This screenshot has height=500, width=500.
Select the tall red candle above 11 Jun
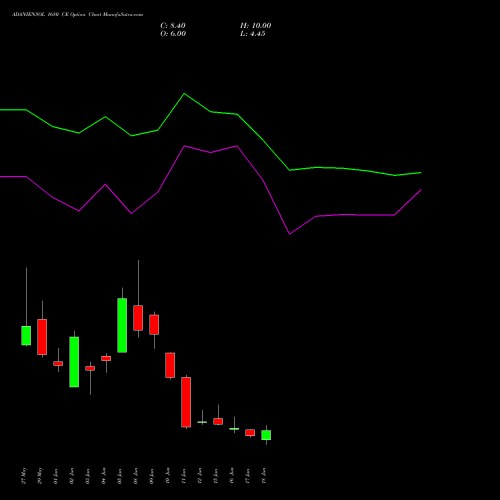[x=186, y=402]
